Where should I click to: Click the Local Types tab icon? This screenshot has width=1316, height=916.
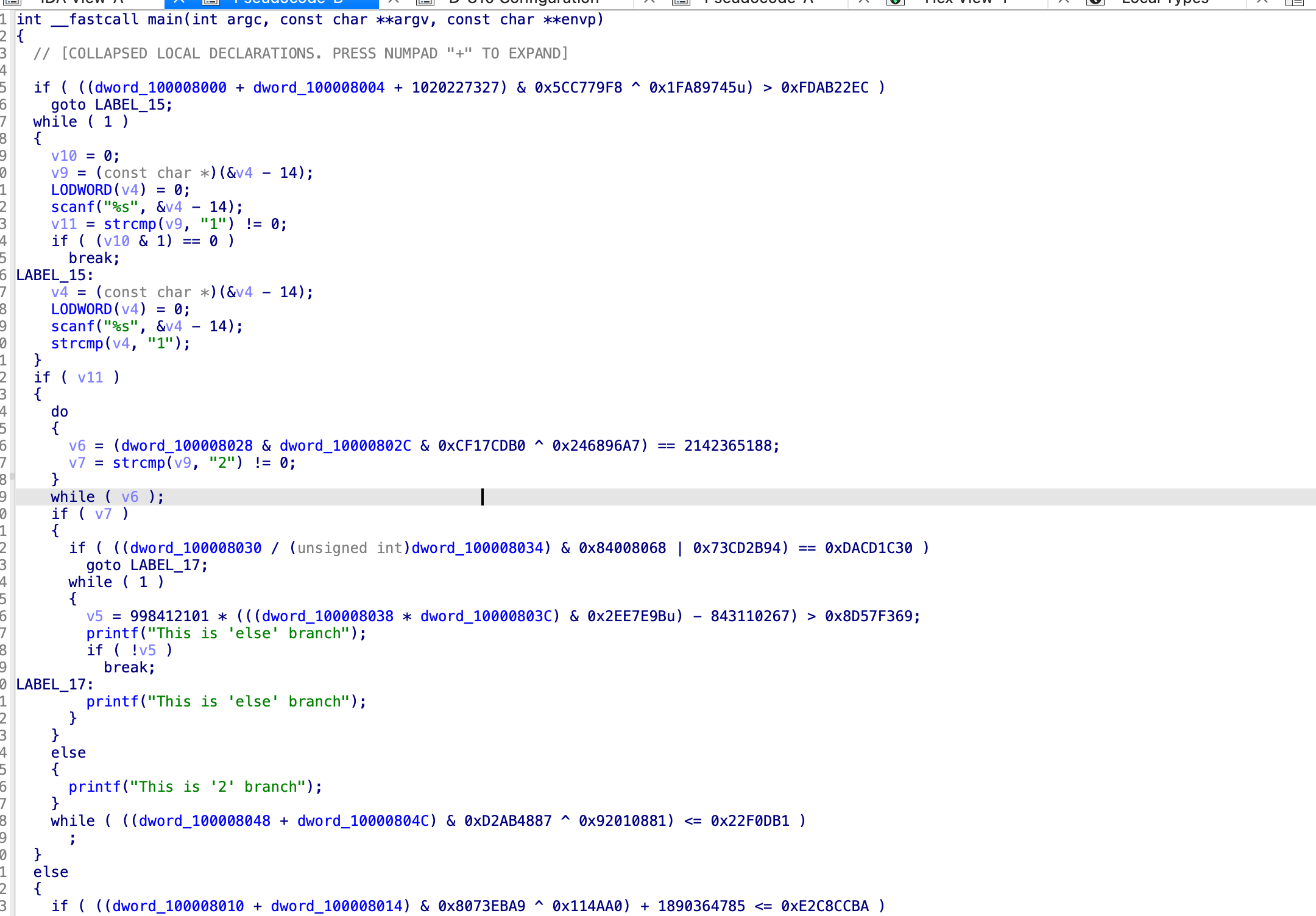(x=1095, y=2)
